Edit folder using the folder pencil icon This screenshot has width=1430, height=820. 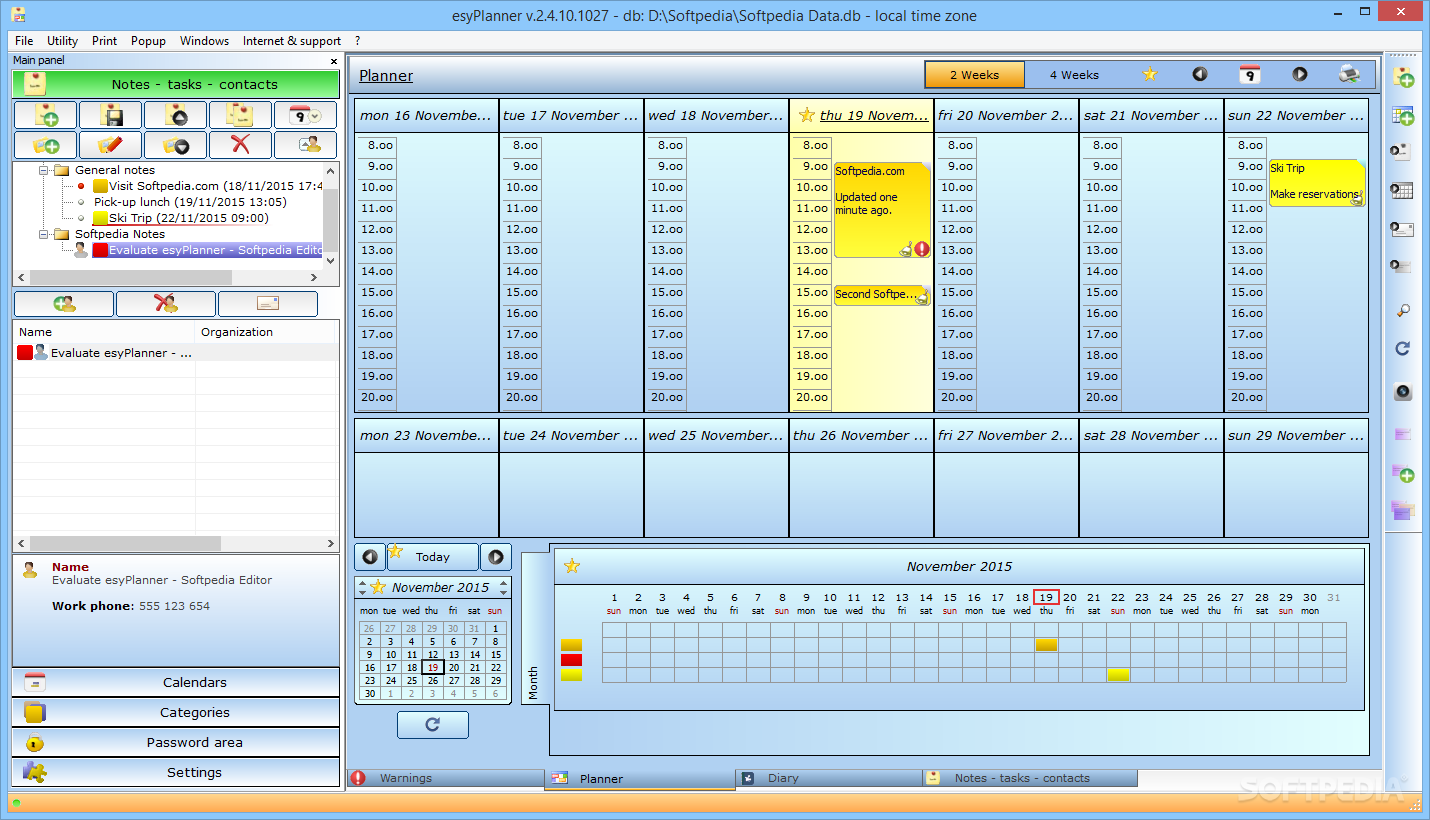[110, 145]
